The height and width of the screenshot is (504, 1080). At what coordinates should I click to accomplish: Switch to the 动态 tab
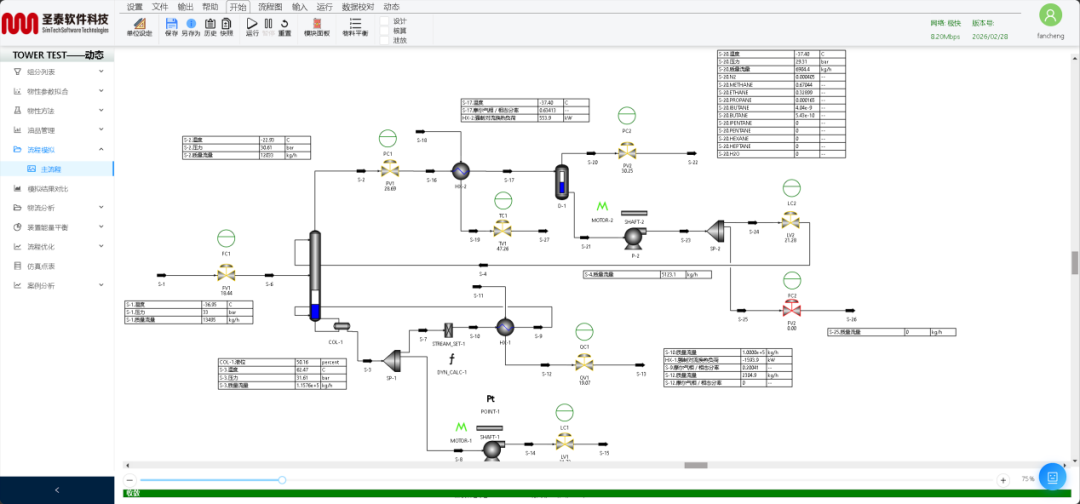(x=391, y=7)
